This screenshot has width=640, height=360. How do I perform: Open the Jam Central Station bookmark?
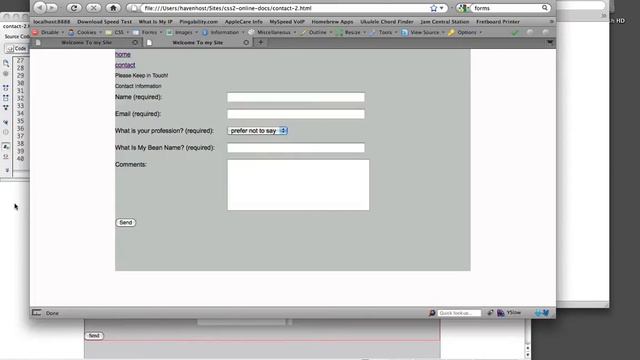444,22
